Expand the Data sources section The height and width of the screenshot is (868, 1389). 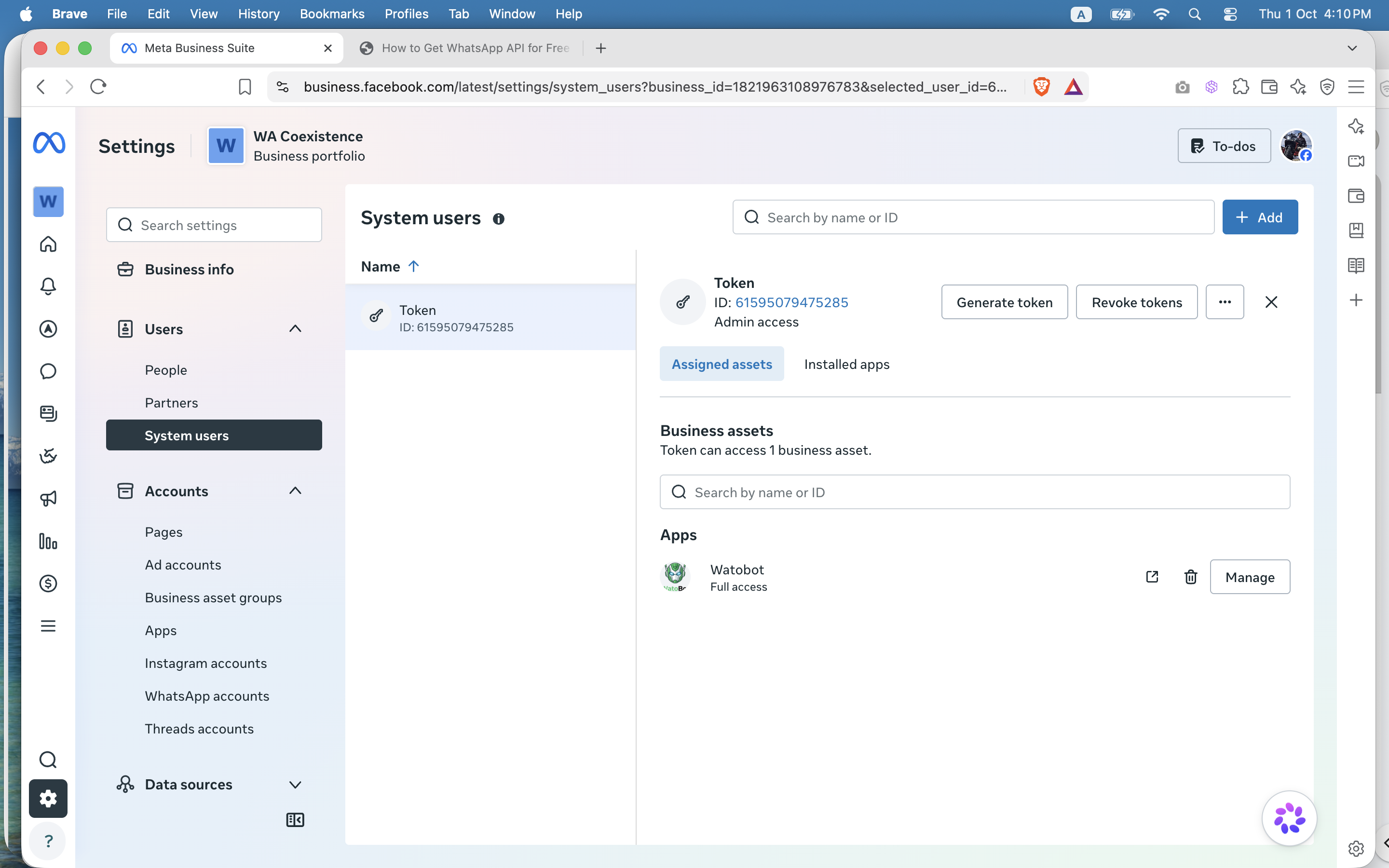(295, 785)
